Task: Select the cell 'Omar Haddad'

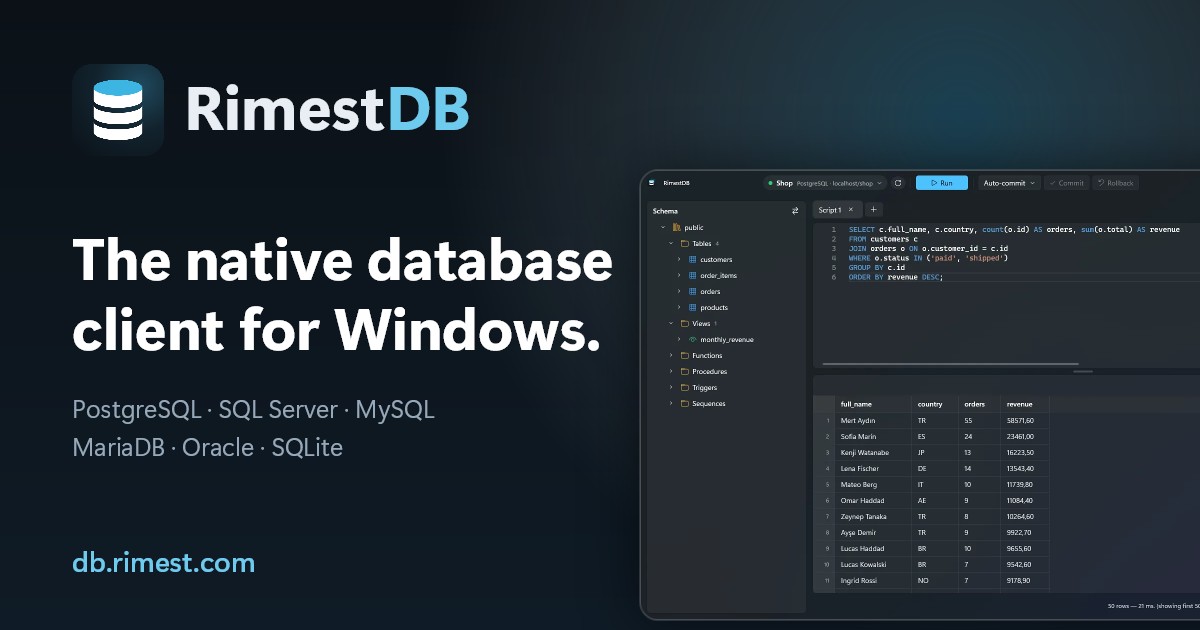Action: pos(873,501)
